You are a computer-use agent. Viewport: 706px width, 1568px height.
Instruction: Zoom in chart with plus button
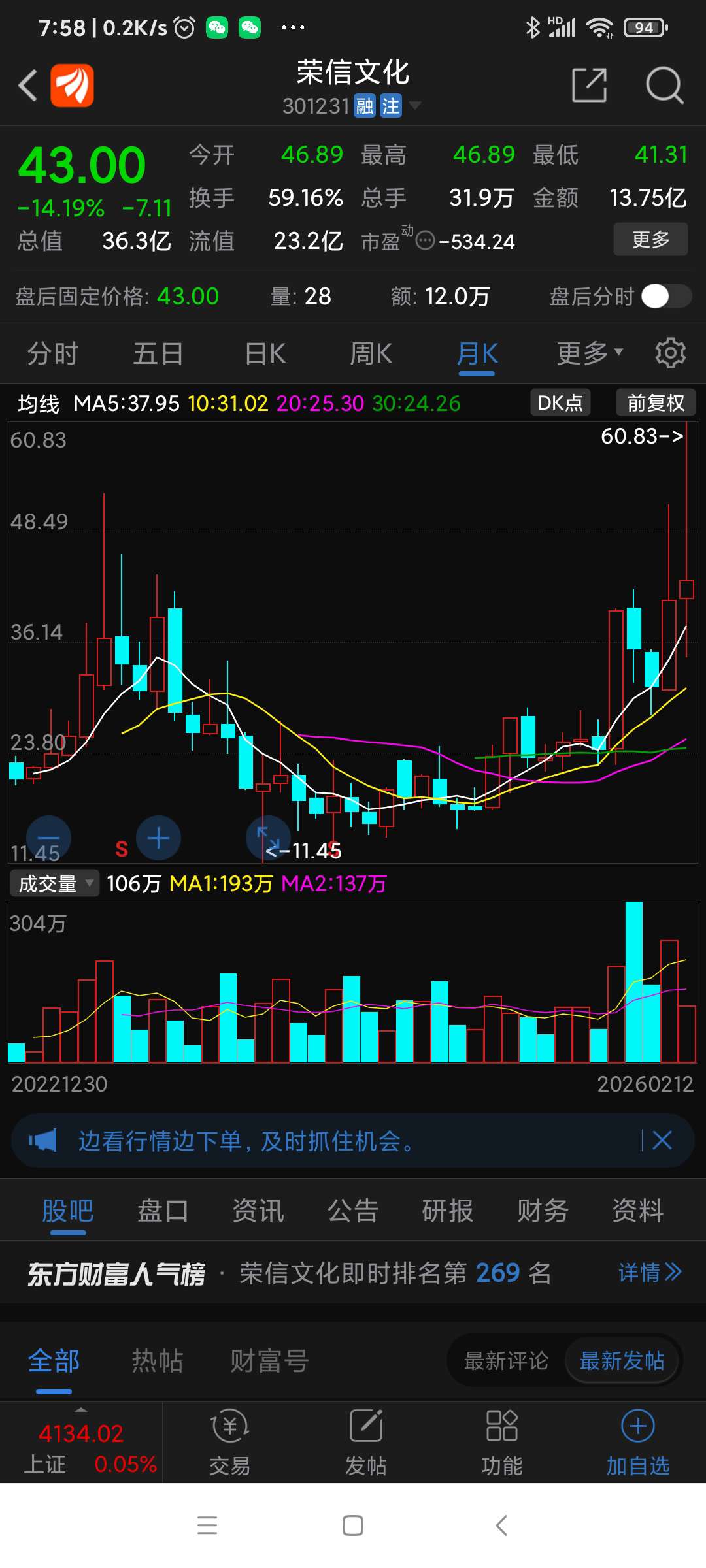point(158,838)
